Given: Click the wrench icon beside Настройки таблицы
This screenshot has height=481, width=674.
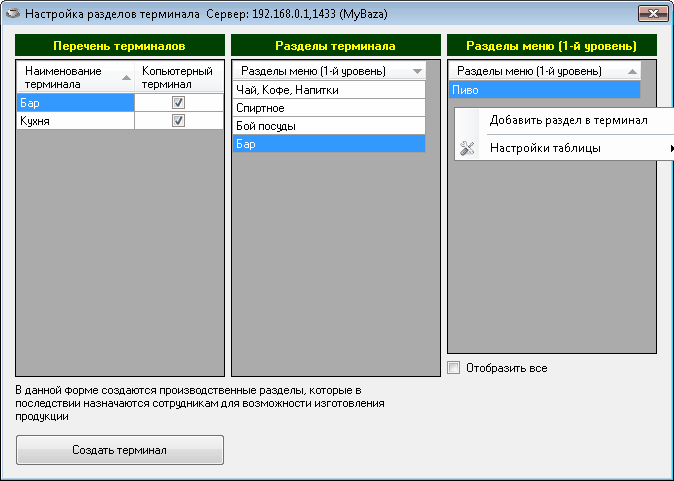Looking at the screenshot, I should tap(467, 149).
